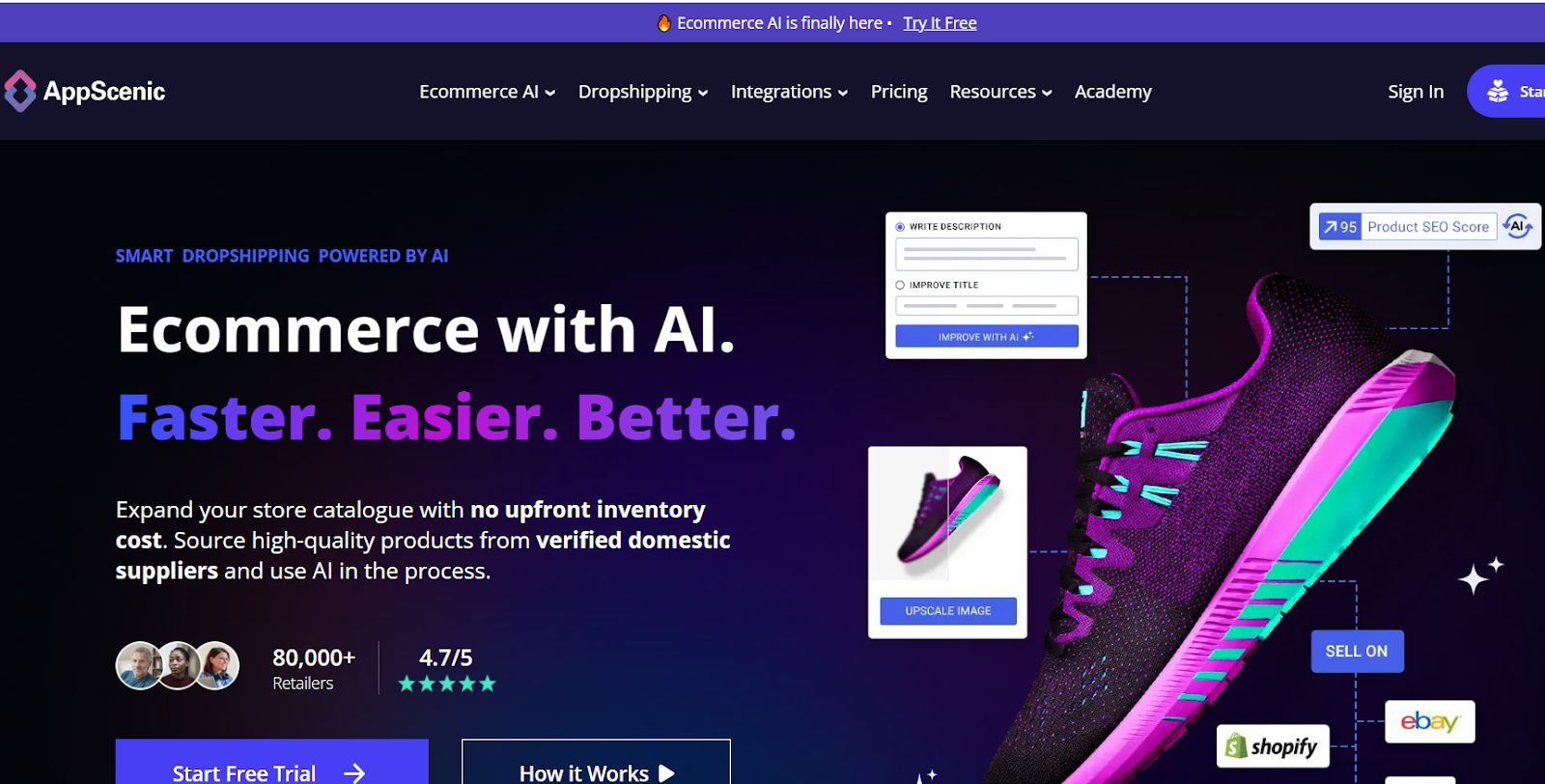
Task: Go to the Pricing page
Action: 899,92
